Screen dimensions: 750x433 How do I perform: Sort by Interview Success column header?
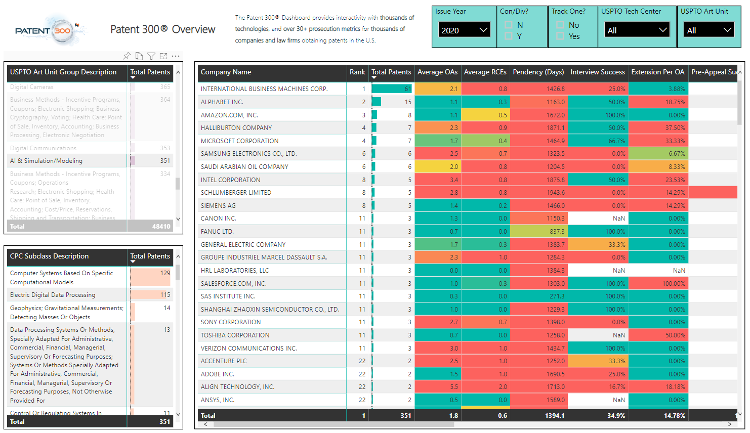[597, 72]
